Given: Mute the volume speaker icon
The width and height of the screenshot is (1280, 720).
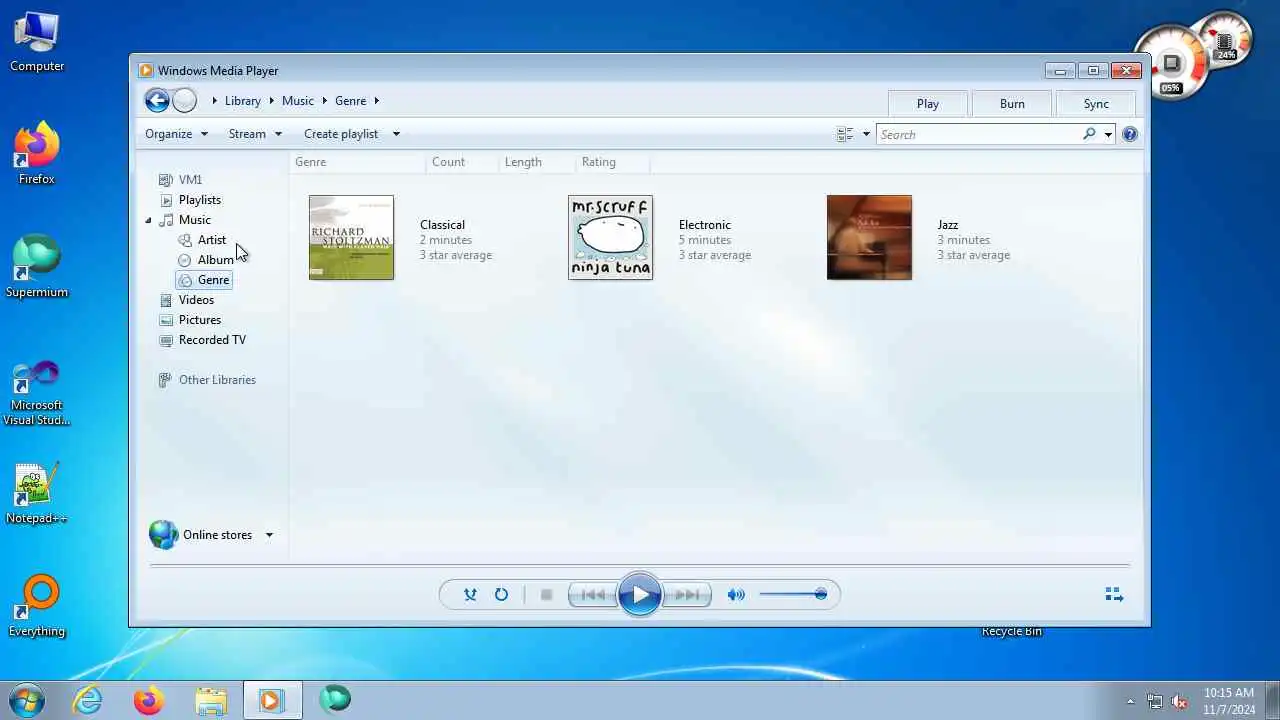Looking at the screenshot, I should 736,594.
